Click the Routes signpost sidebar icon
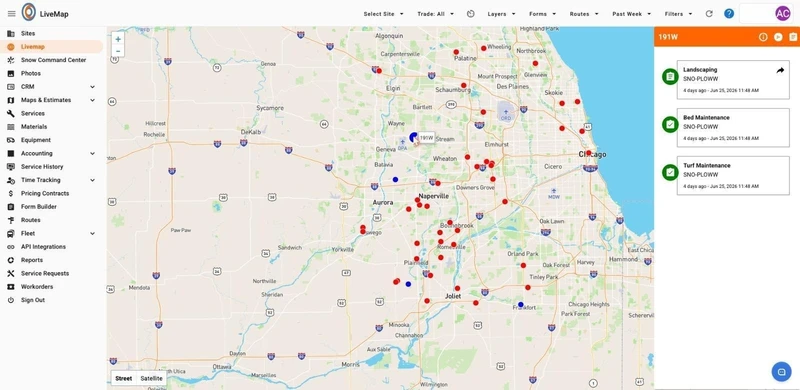This screenshot has width=800, height=390. pyautogui.click(x=11, y=220)
